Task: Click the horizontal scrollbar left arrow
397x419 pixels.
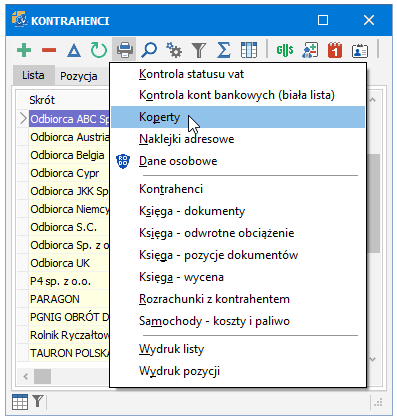Action: 26,377
